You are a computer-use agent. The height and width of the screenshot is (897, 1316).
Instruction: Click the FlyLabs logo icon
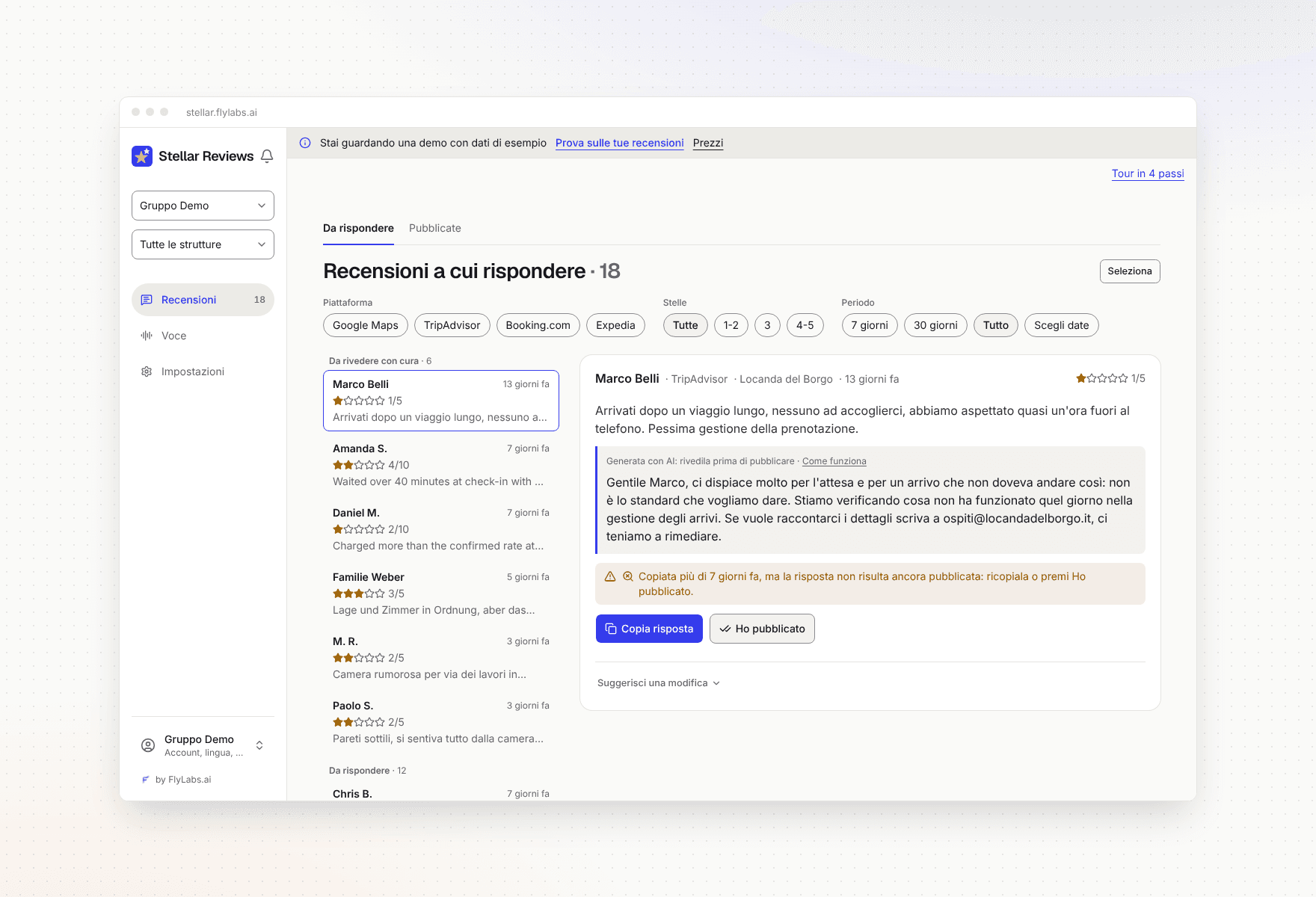[x=146, y=780]
